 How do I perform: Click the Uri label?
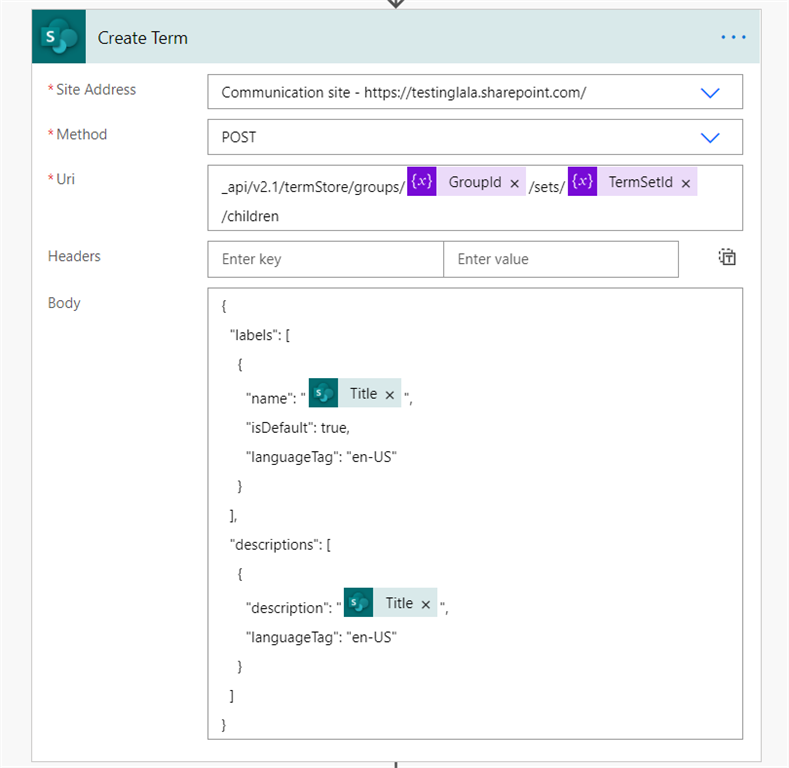(x=65, y=179)
